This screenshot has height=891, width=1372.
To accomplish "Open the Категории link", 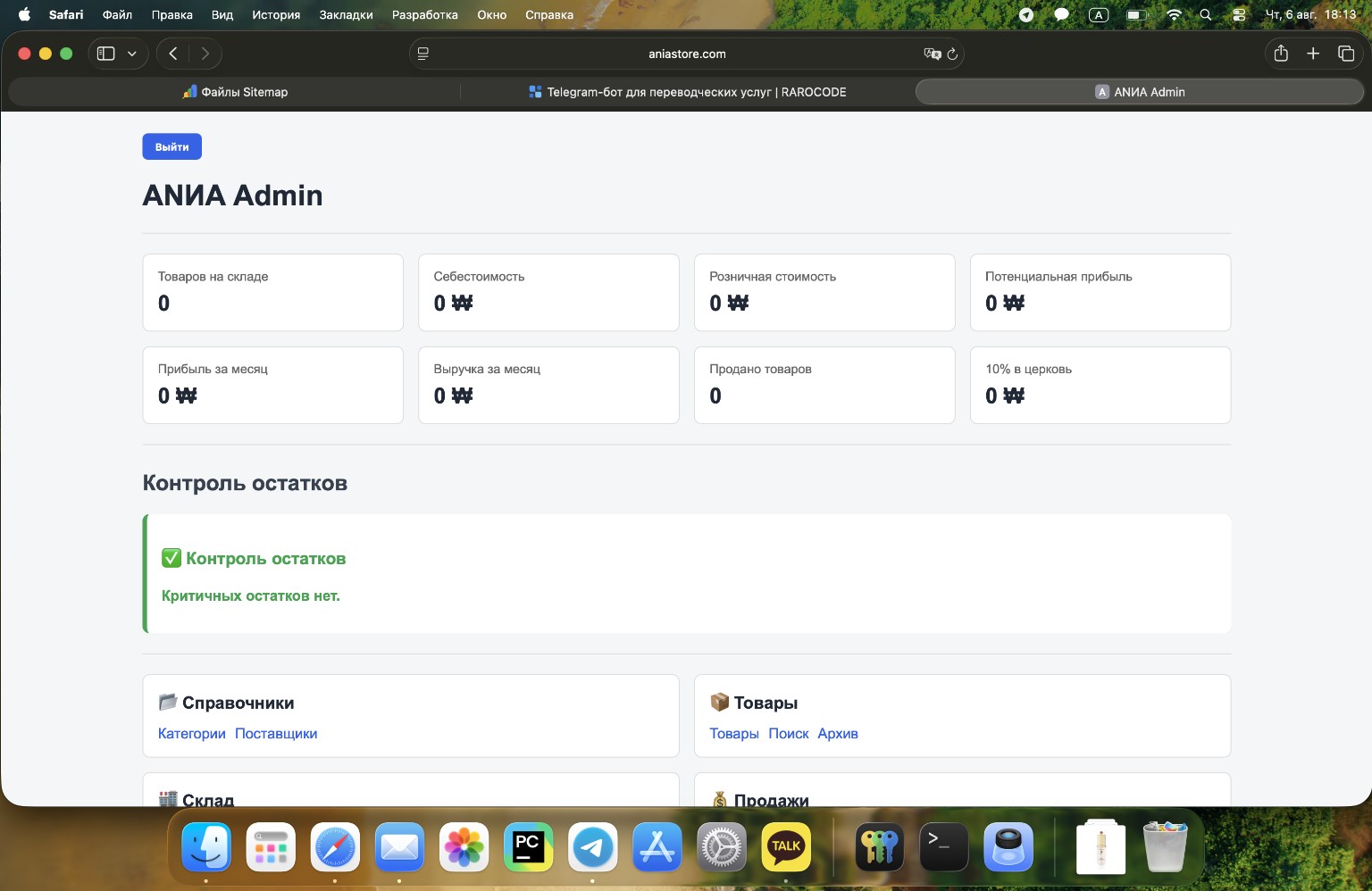I will pyautogui.click(x=191, y=734).
